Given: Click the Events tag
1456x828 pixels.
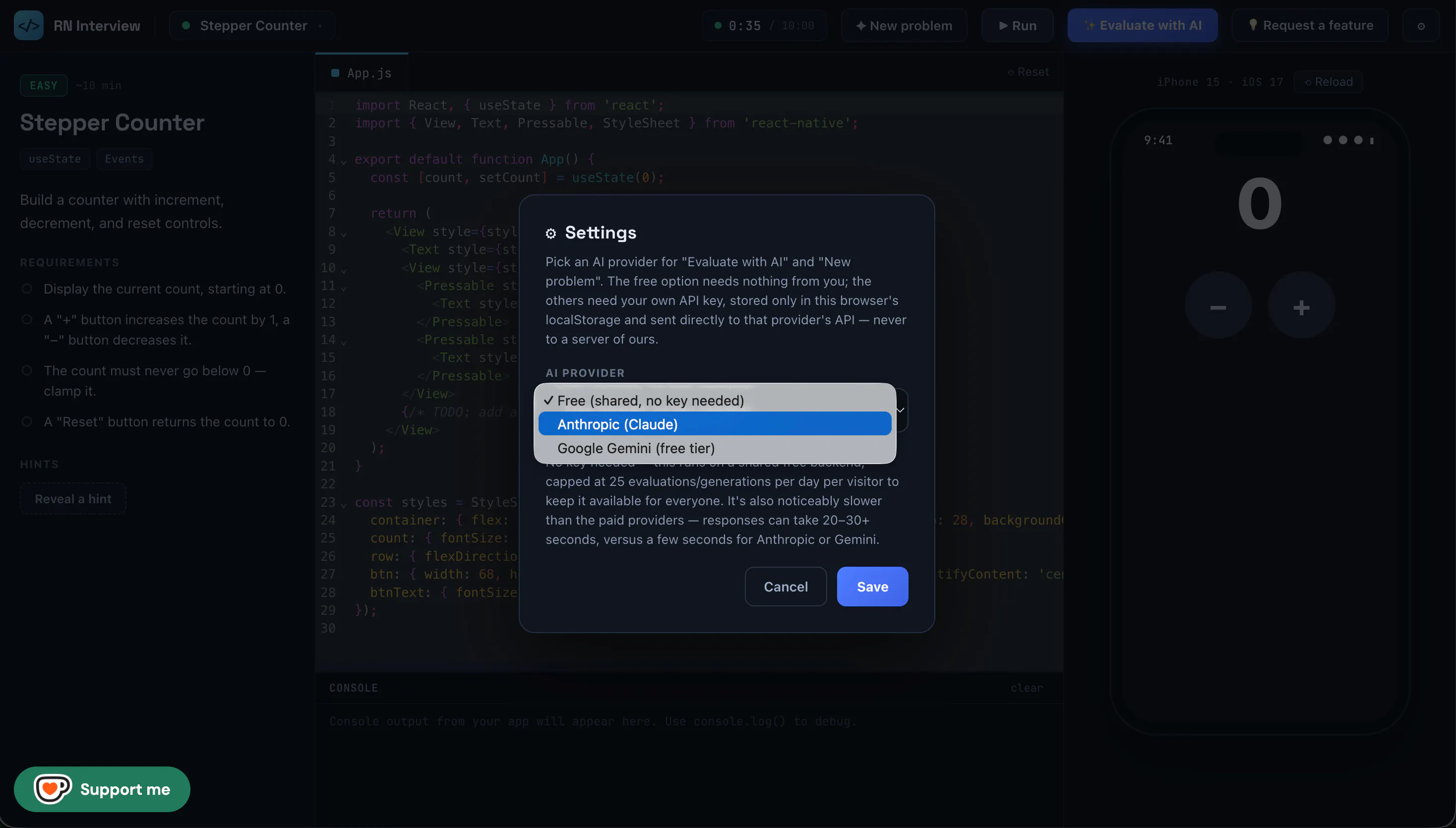Looking at the screenshot, I should [124, 159].
